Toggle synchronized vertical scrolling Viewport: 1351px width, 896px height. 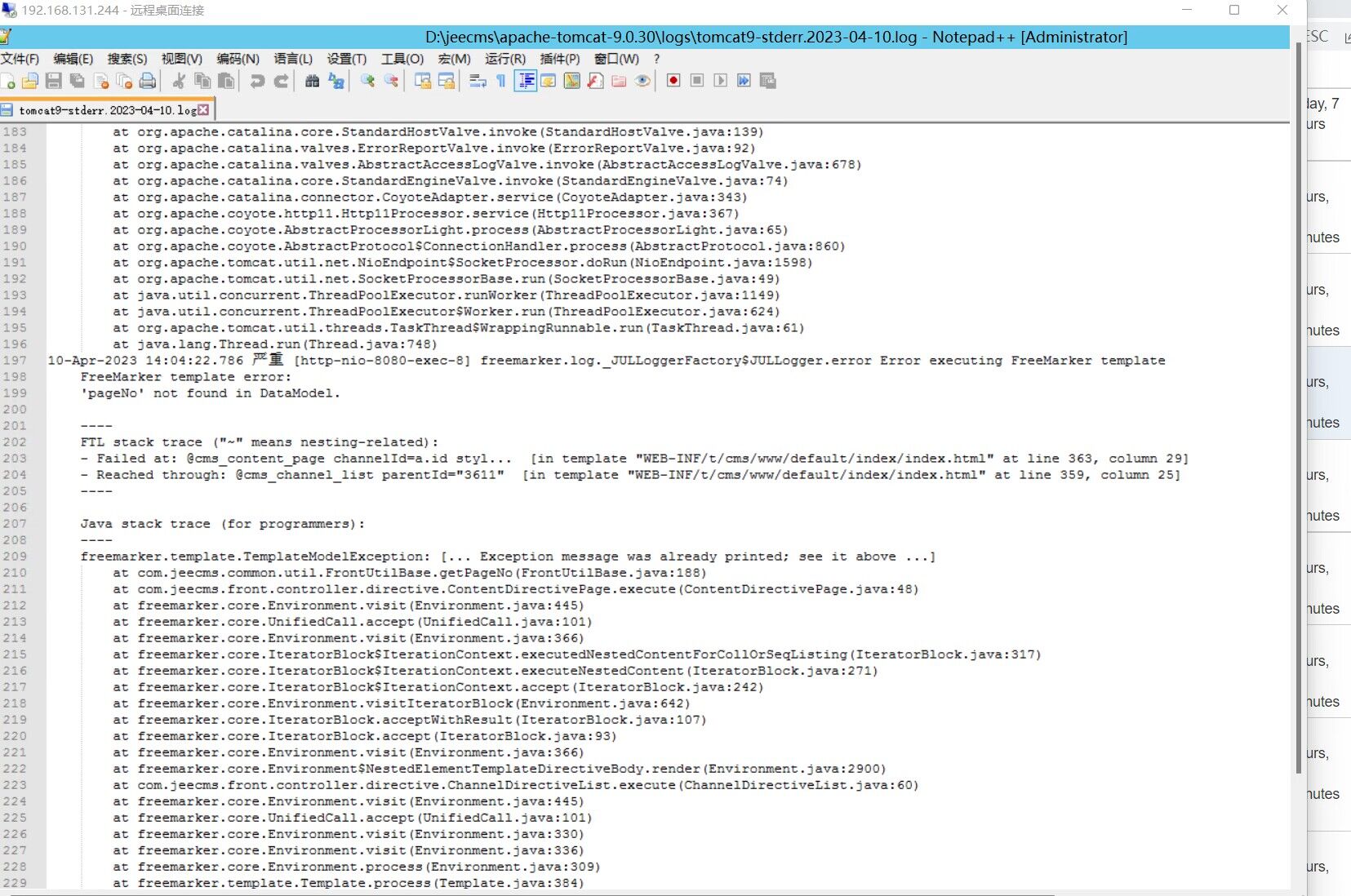point(423,81)
